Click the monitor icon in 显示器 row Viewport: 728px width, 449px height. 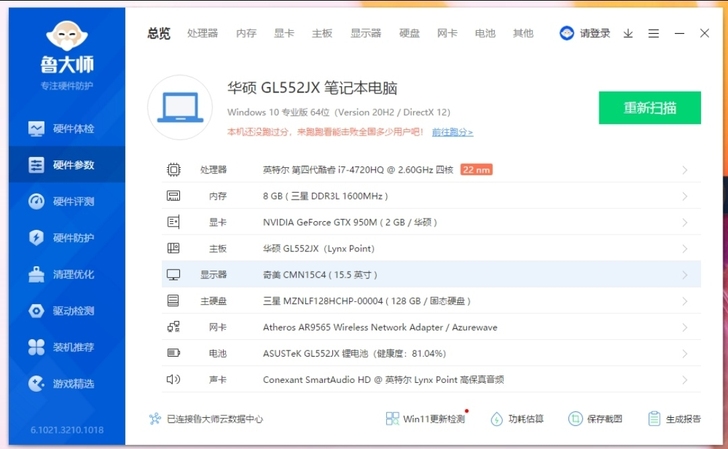coord(174,275)
